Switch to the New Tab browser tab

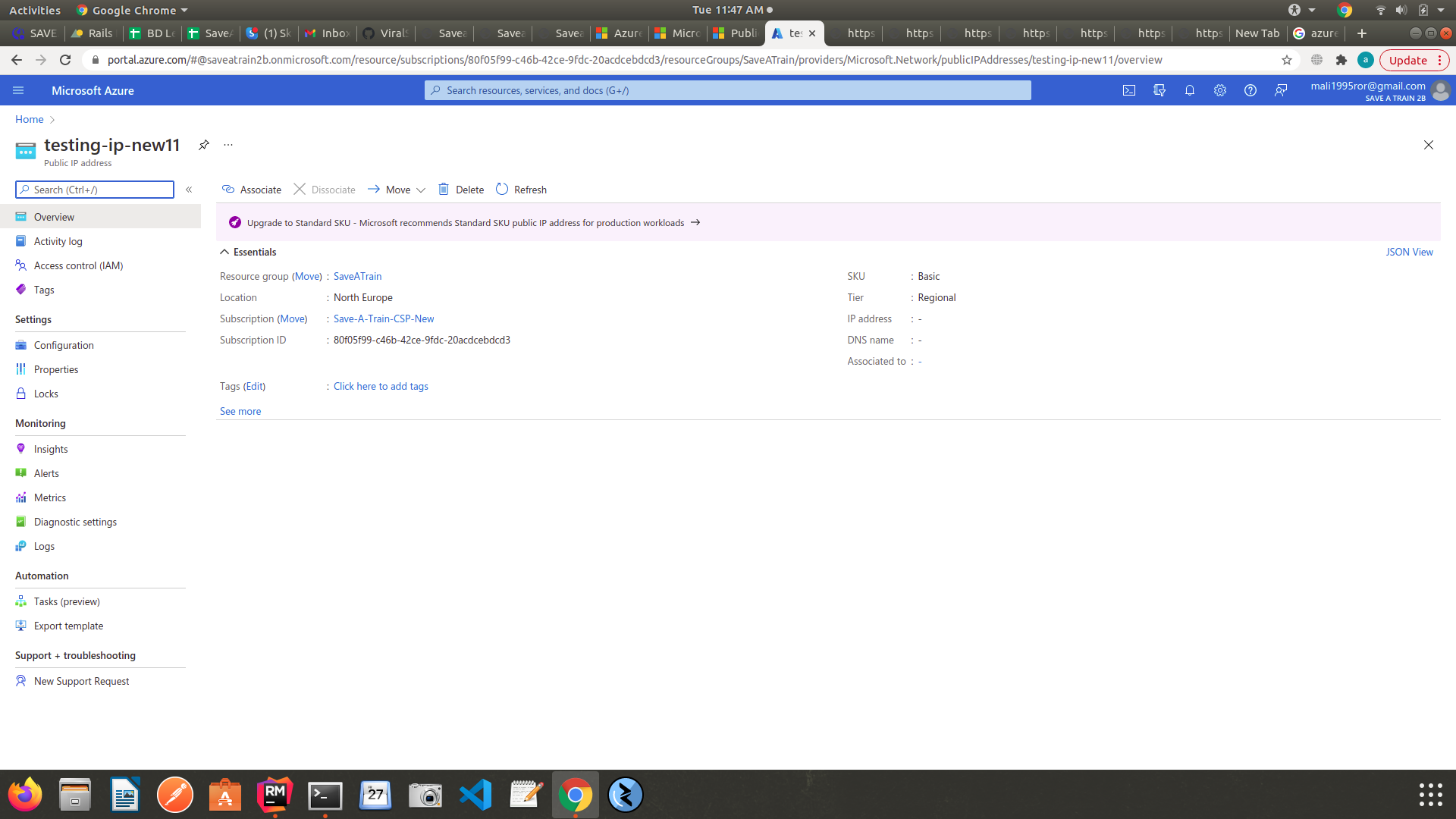1257,33
